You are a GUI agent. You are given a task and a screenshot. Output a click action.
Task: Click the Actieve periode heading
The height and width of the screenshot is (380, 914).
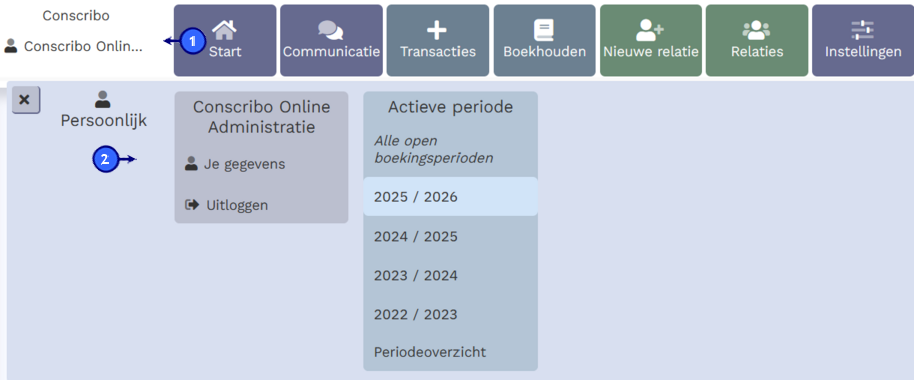click(451, 107)
